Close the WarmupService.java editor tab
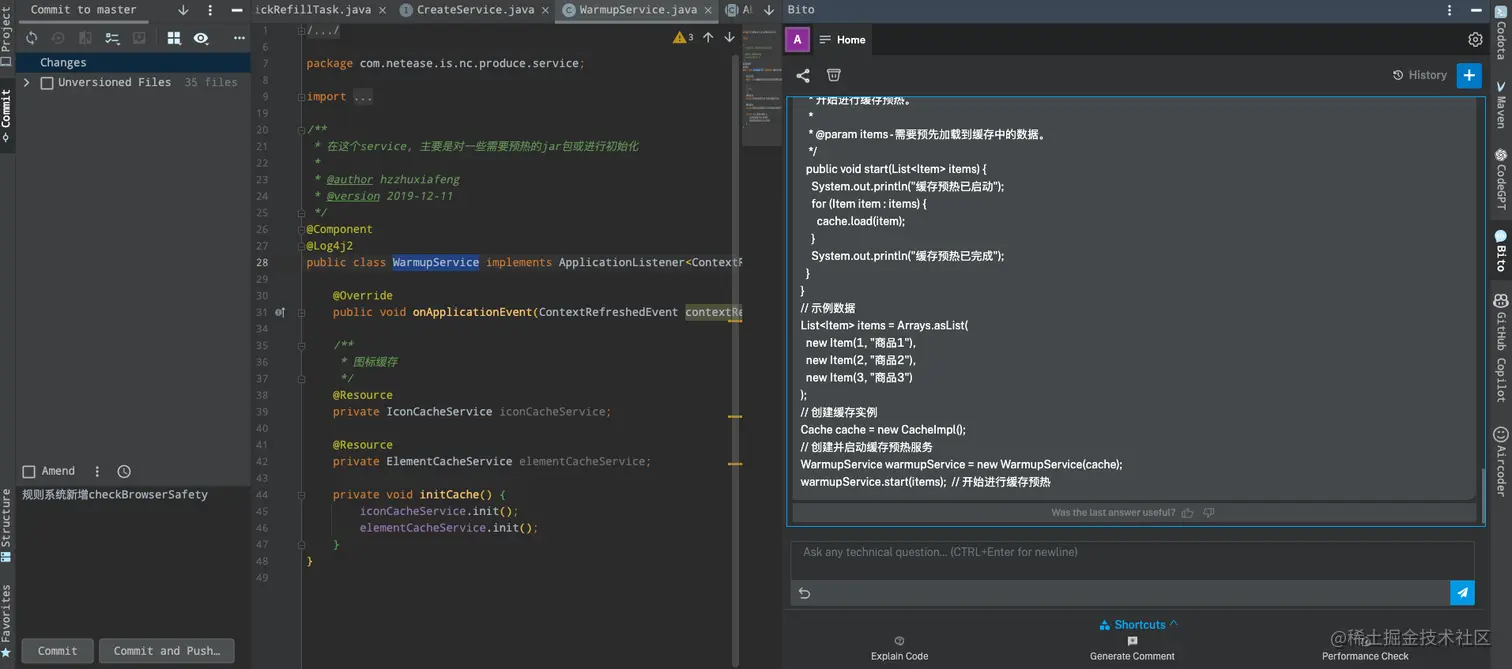The width and height of the screenshot is (1512, 669). pyautogui.click(x=707, y=10)
